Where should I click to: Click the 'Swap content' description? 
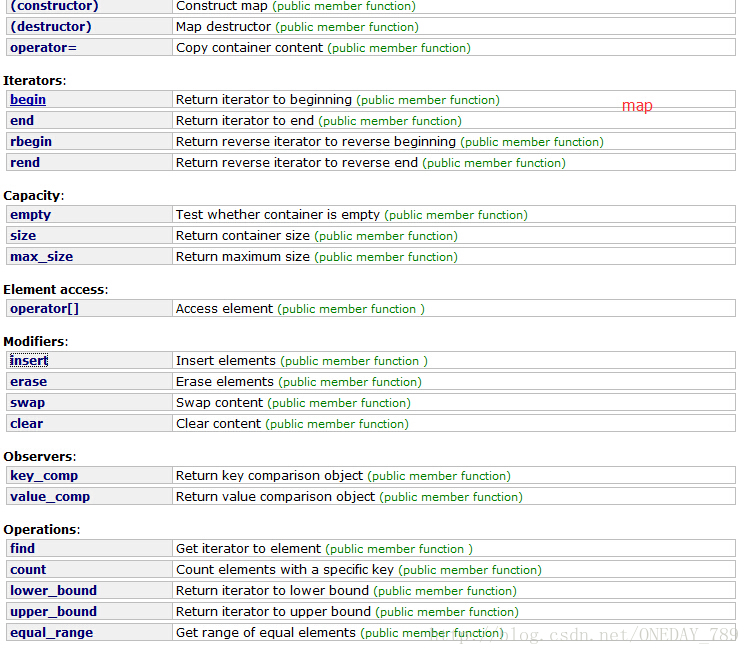tap(220, 402)
